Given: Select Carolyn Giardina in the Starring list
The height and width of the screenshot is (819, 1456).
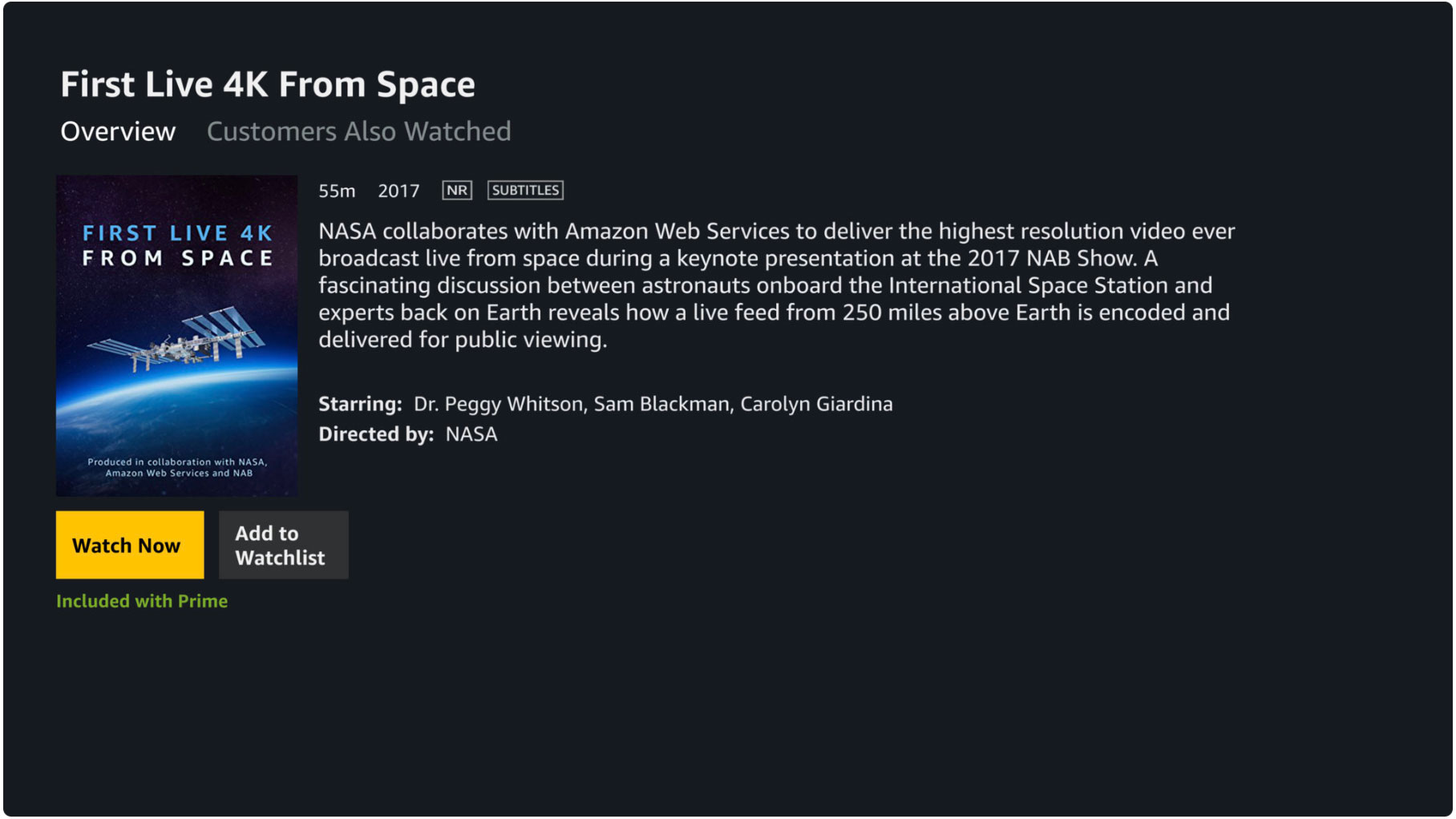Looking at the screenshot, I should [x=816, y=404].
